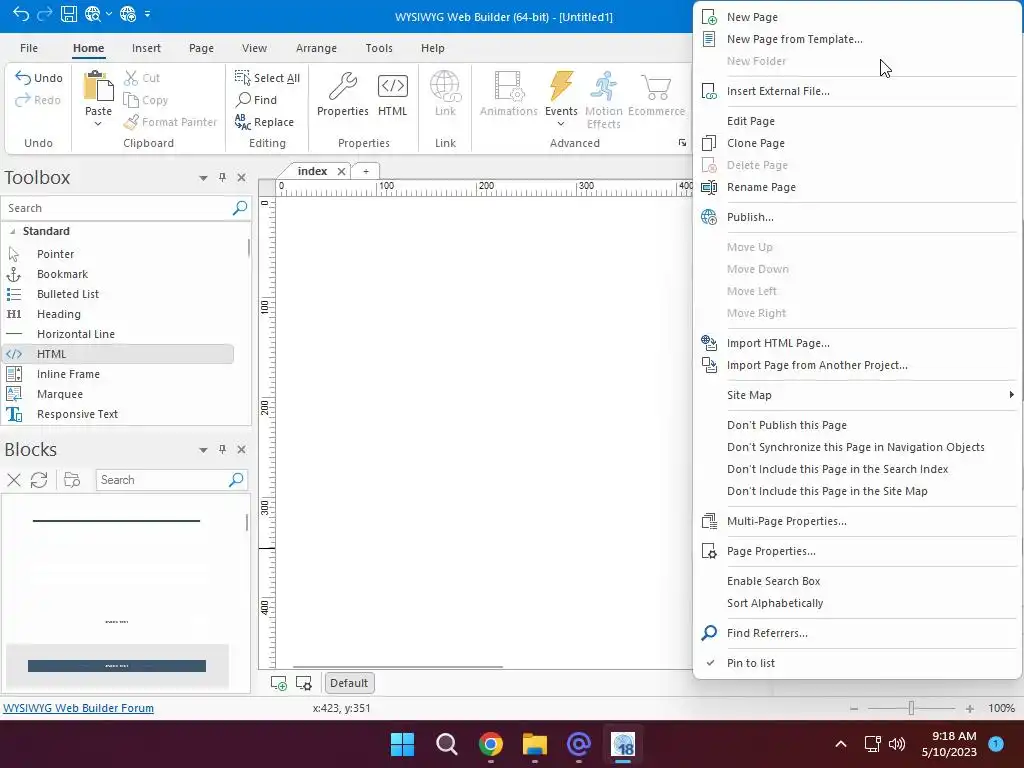Open the Advanced group dialog launcher
The image size is (1024, 768).
point(682,143)
